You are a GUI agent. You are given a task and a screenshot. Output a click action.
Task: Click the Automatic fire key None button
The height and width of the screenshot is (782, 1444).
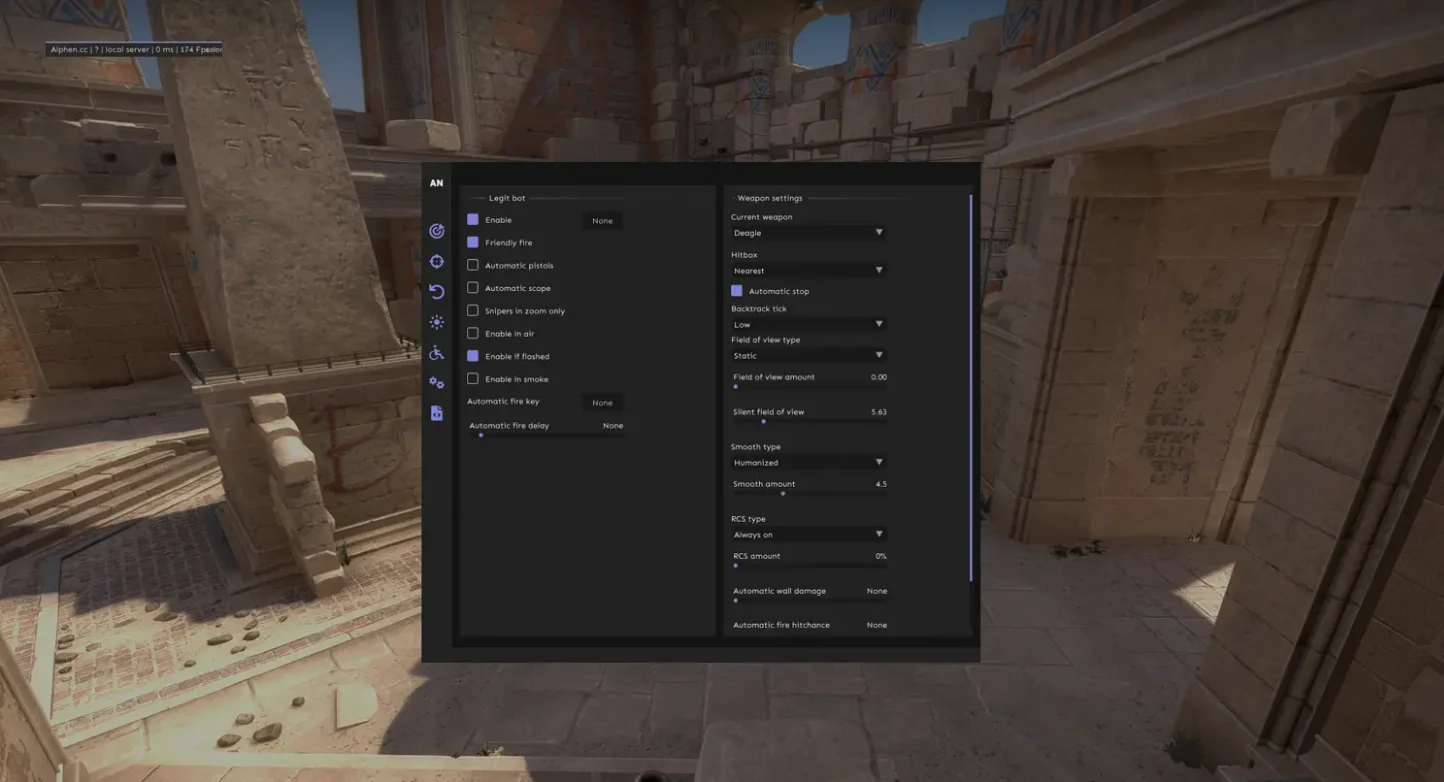602,403
